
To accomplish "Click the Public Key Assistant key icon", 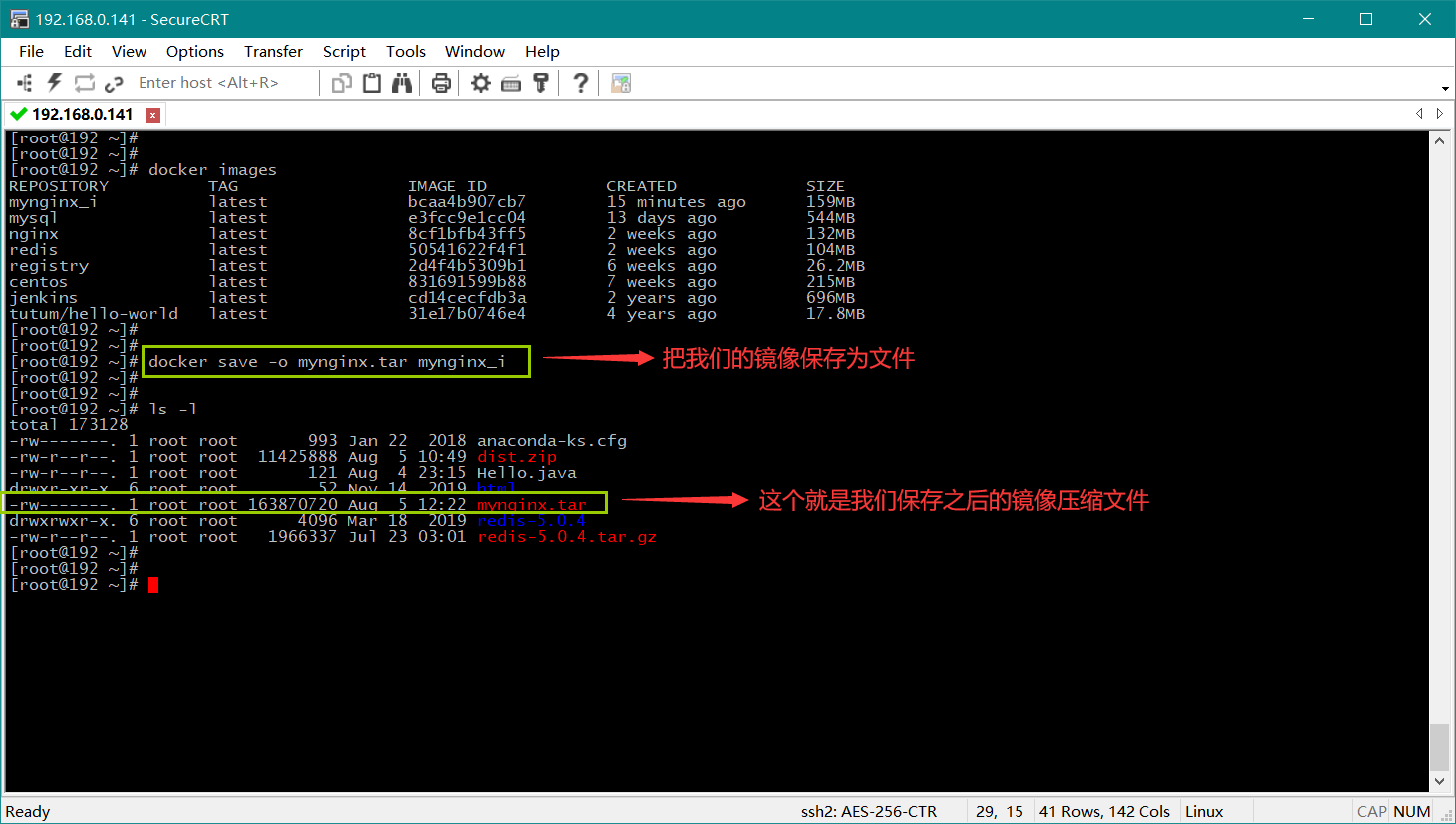I will pos(541,83).
